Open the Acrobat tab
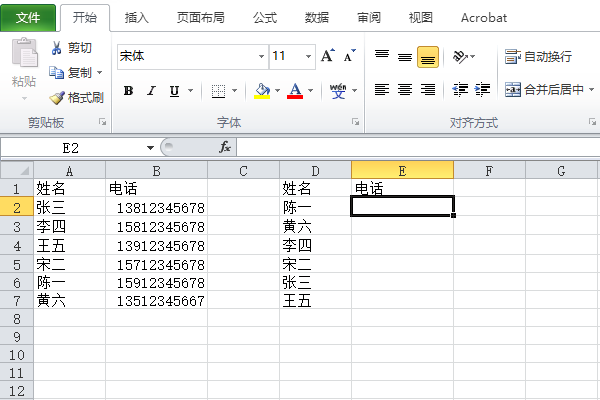The height and width of the screenshot is (400, 600). pos(484,18)
